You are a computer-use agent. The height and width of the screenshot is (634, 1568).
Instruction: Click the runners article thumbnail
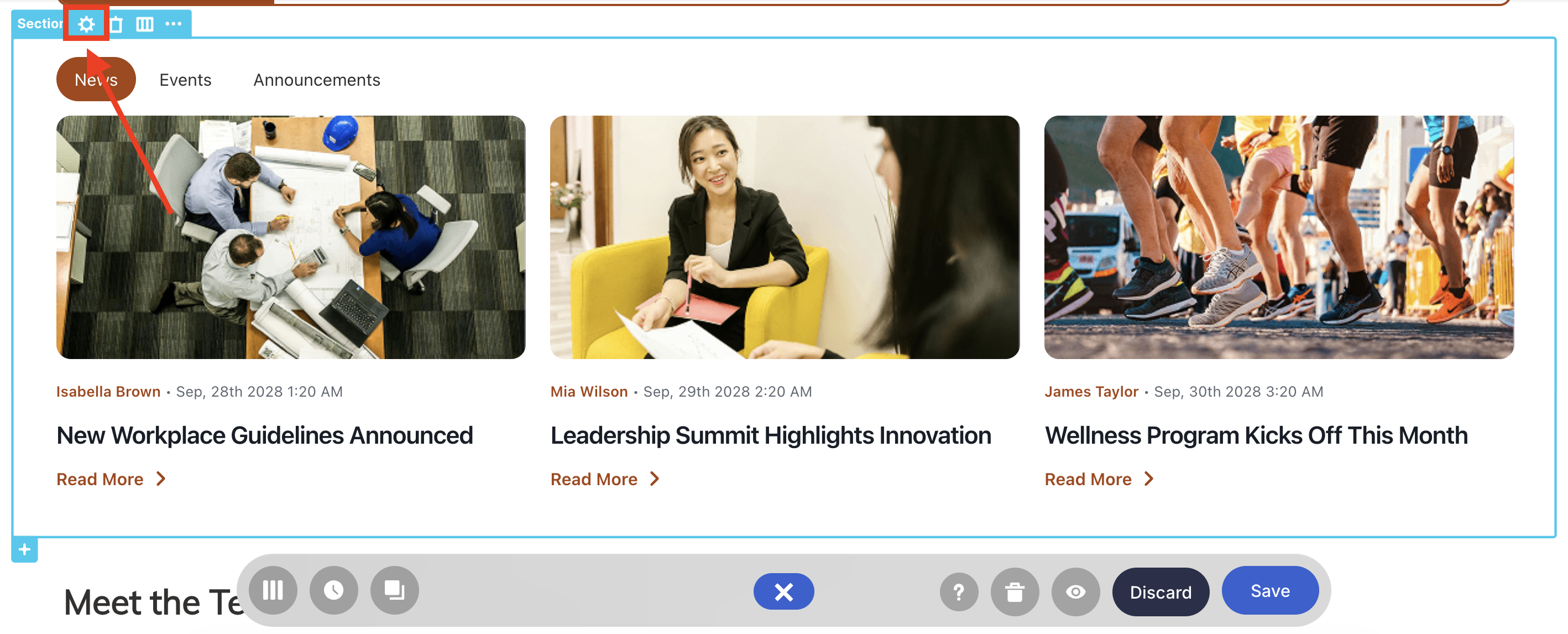[x=1278, y=237]
